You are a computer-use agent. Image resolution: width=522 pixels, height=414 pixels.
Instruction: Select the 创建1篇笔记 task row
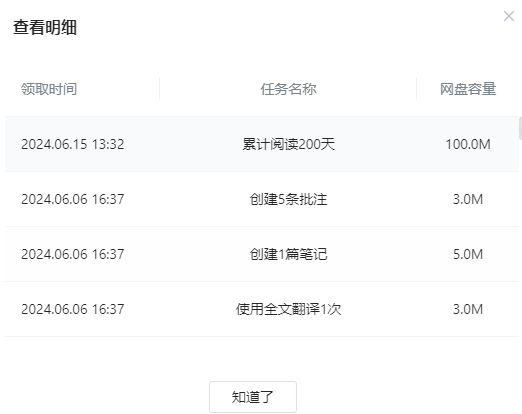pyautogui.click(x=262, y=254)
